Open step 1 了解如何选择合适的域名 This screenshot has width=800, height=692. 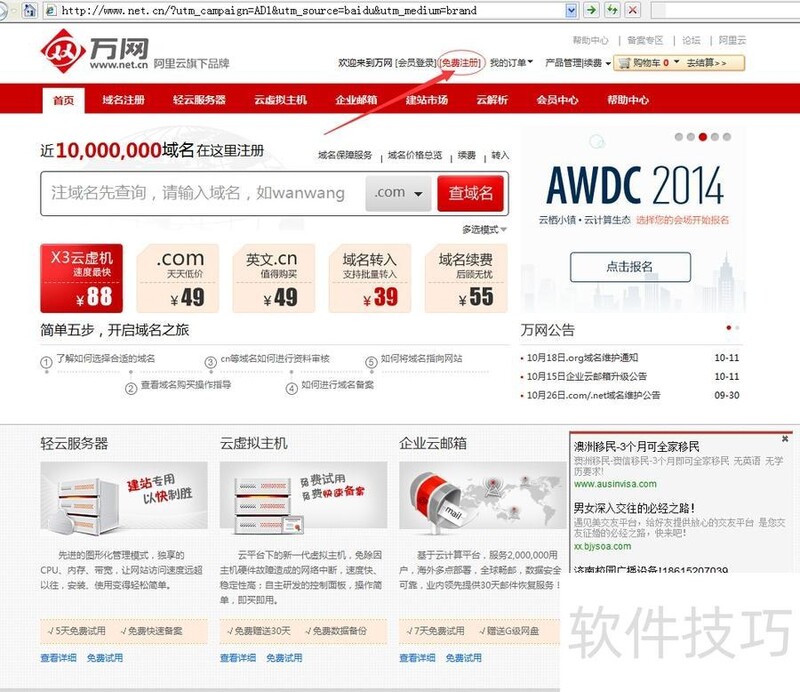pyautogui.click(x=105, y=359)
